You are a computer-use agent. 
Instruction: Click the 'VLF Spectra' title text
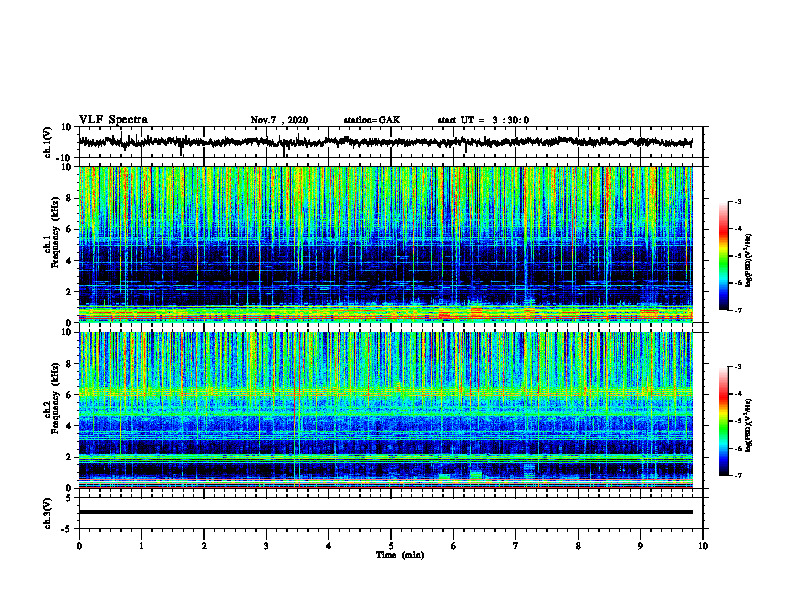click(113, 120)
